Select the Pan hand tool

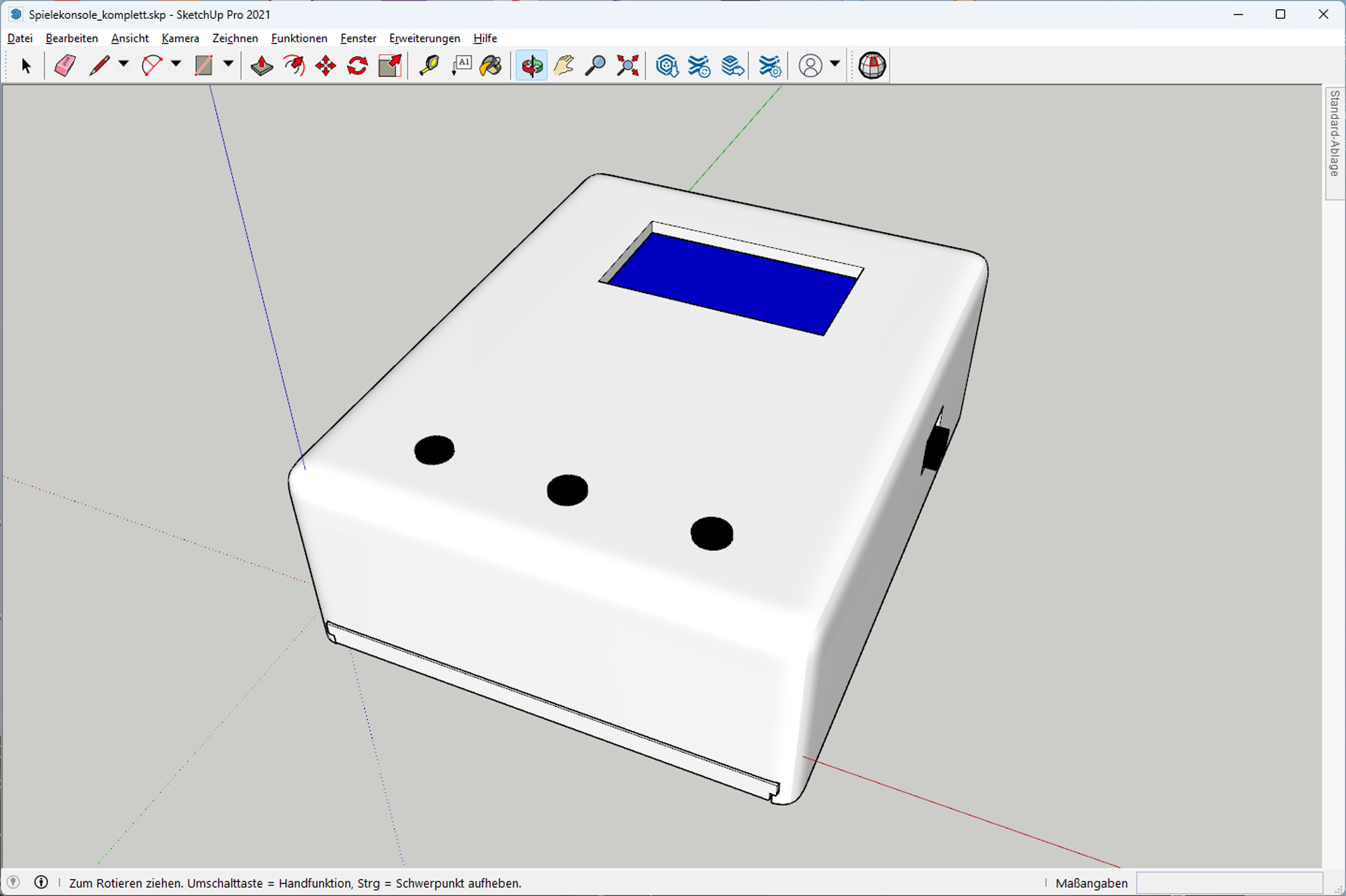[564, 66]
